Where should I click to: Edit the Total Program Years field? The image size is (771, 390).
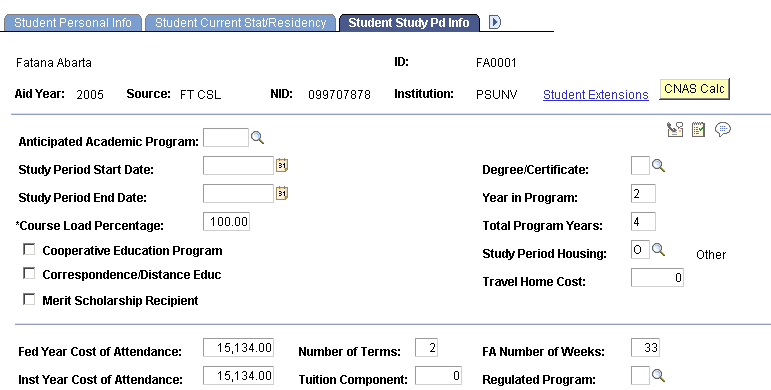(x=643, y=222)
